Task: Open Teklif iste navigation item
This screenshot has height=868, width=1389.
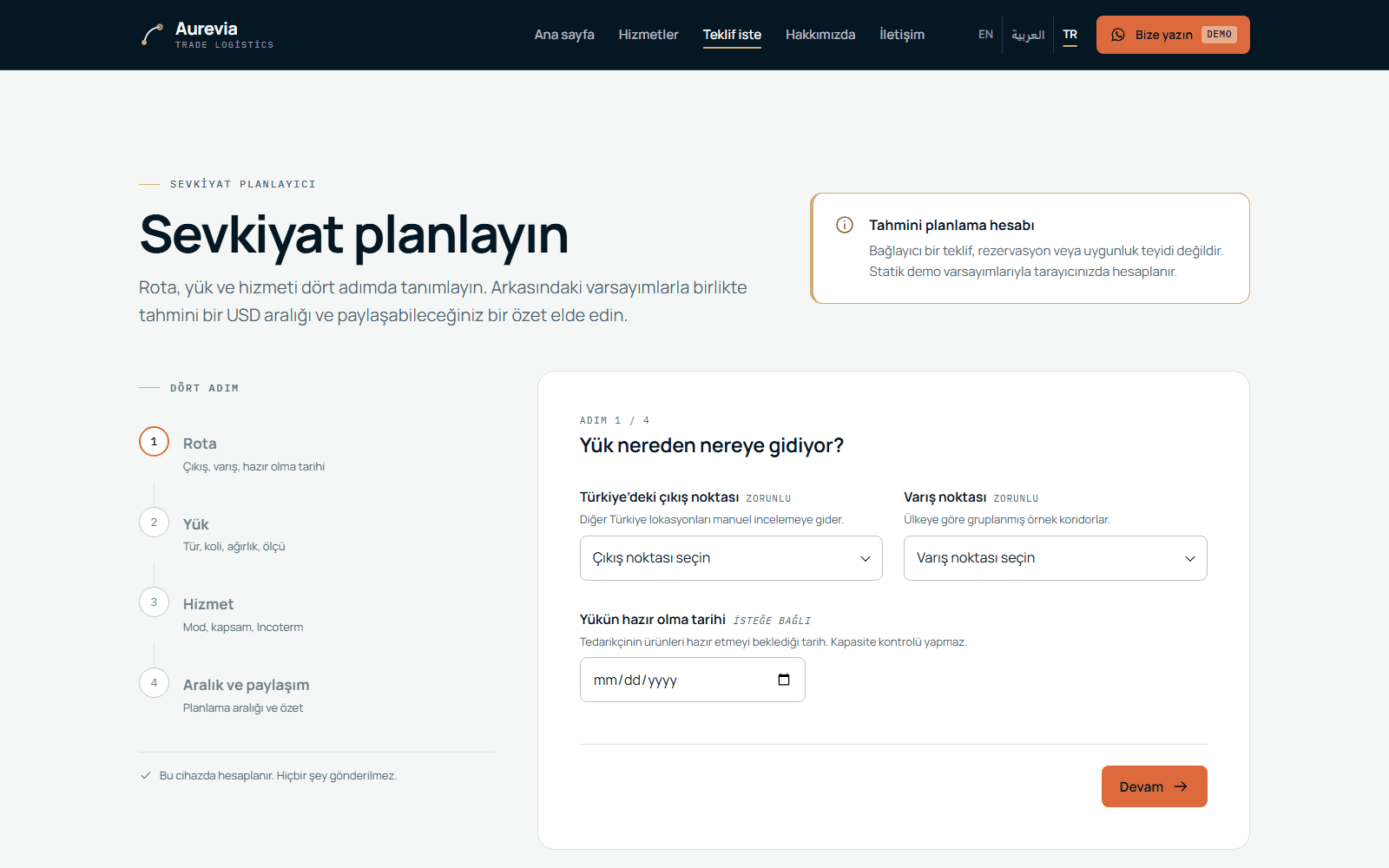Action: [732, 35]
